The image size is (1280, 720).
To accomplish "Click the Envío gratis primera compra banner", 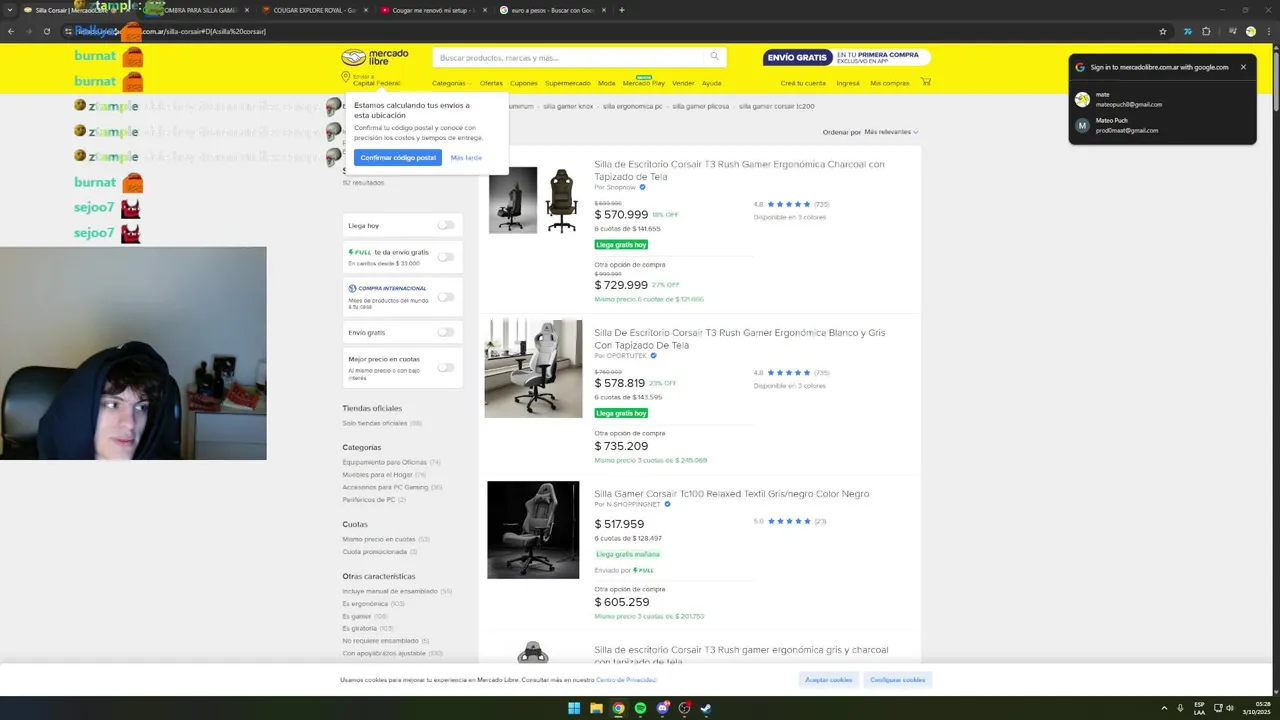I will 846,57.
